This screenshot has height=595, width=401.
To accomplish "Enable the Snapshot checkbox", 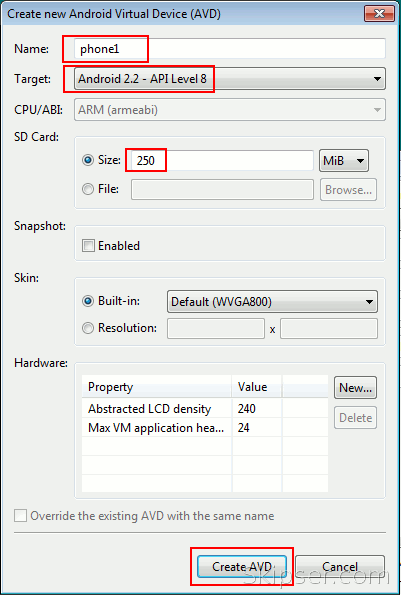I will (88, 246).
